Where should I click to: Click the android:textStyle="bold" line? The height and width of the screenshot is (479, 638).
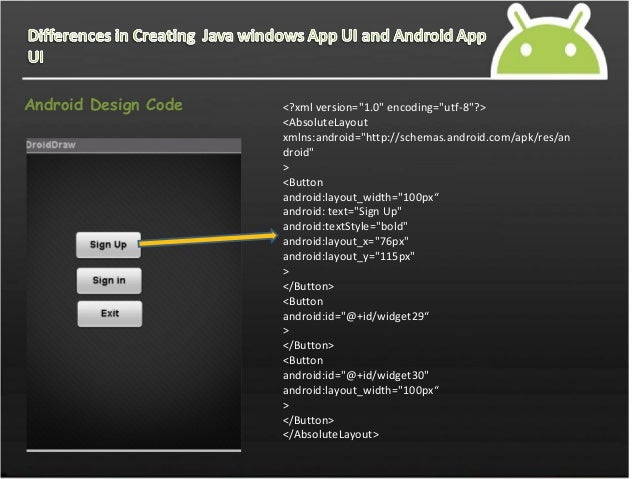click(x=345, y=227)
